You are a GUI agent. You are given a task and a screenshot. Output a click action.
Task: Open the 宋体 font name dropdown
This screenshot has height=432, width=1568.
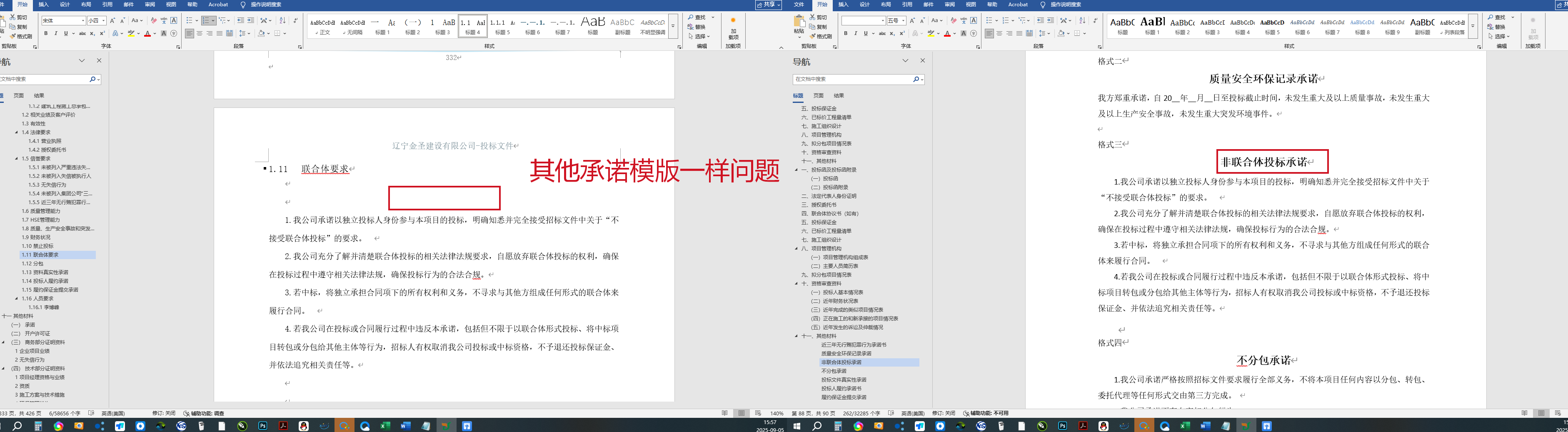coord(83,21)
